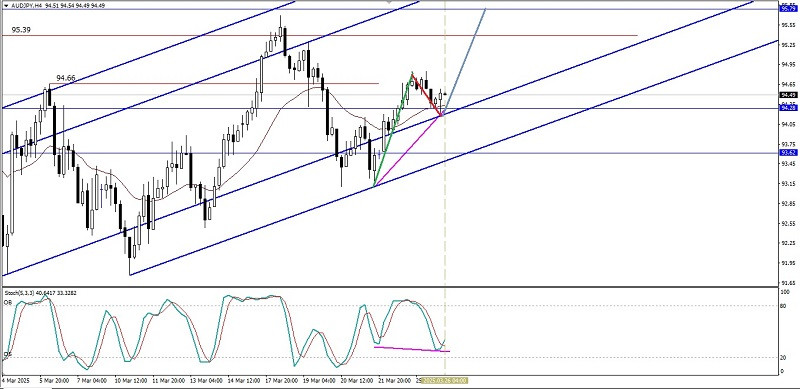Click the 5 Mar 20:00 time label
Image resolution: width=800 pixels, height=389 pixels.
(54, 381)
